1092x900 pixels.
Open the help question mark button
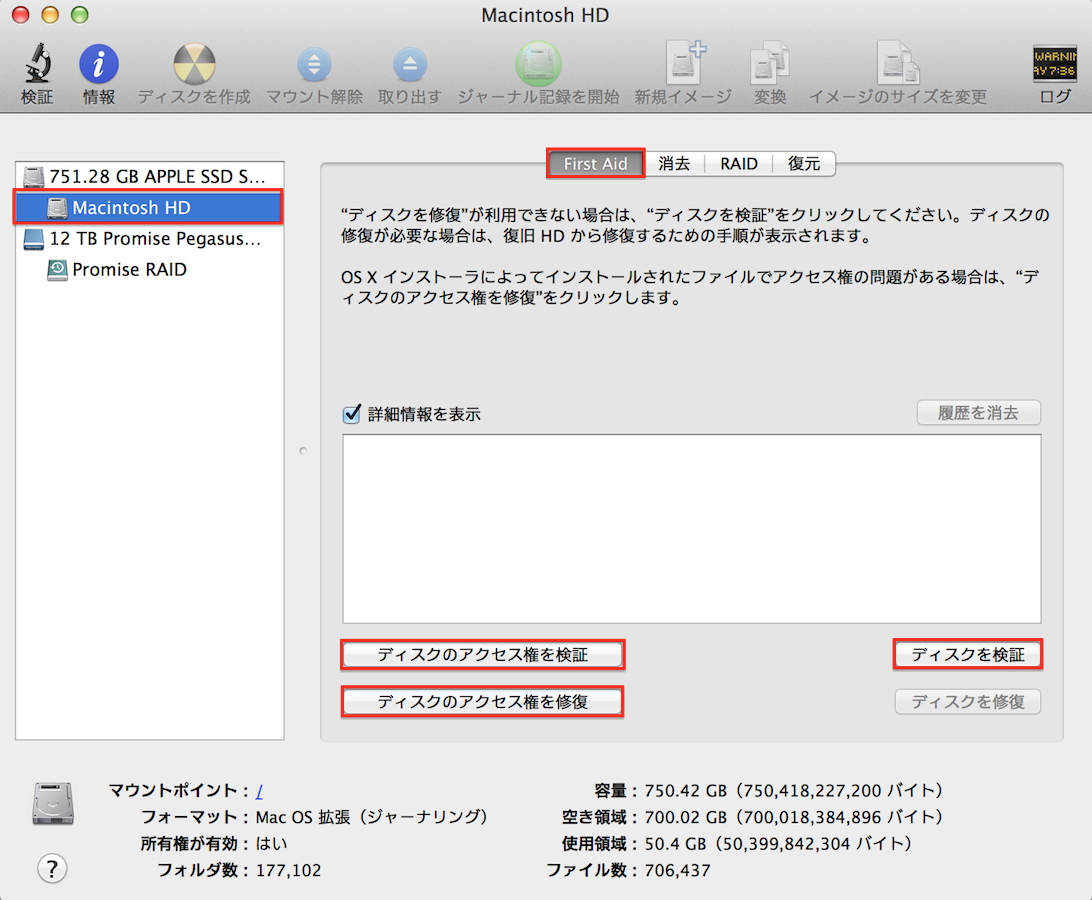coord(52,869)
